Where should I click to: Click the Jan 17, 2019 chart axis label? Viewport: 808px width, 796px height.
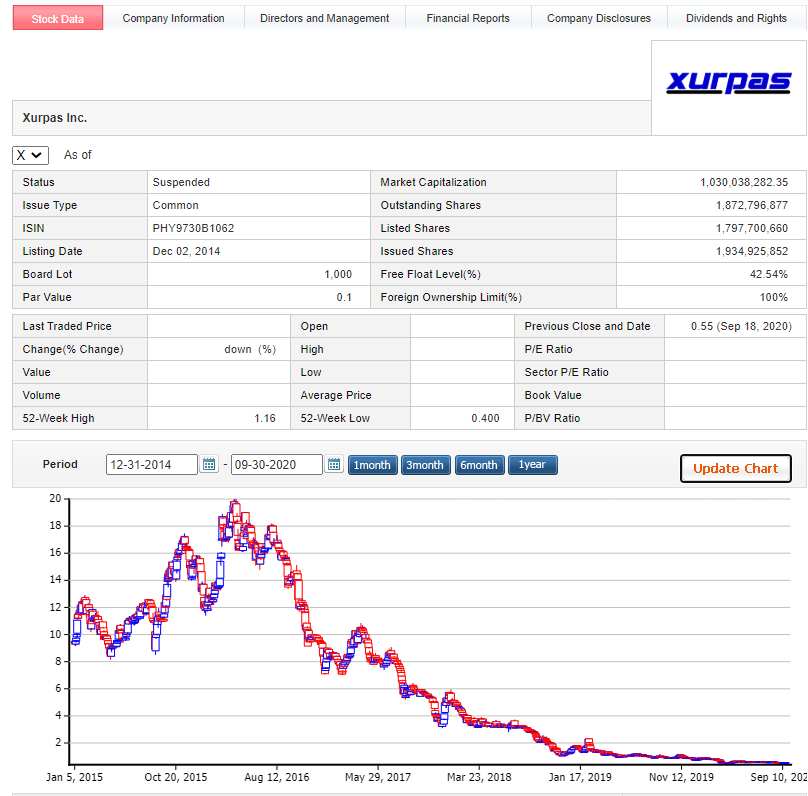[x=580, y=777]
